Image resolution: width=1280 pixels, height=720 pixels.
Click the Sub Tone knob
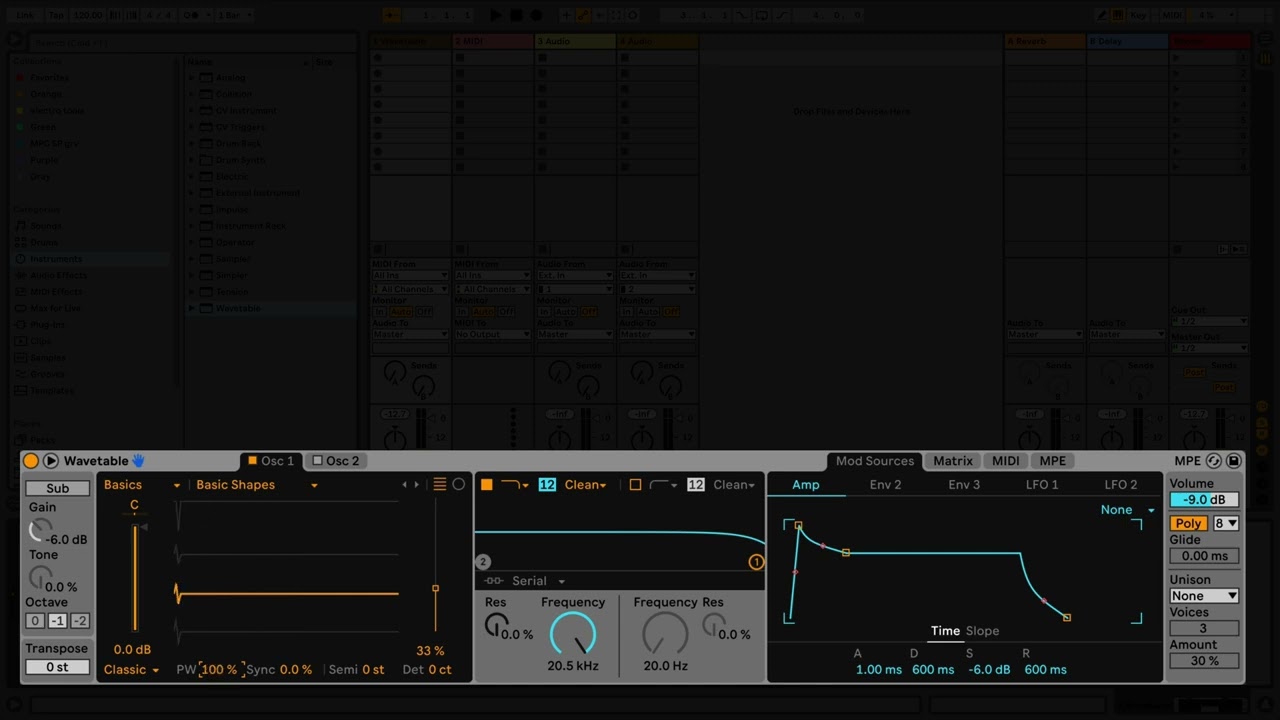point(39,578)
